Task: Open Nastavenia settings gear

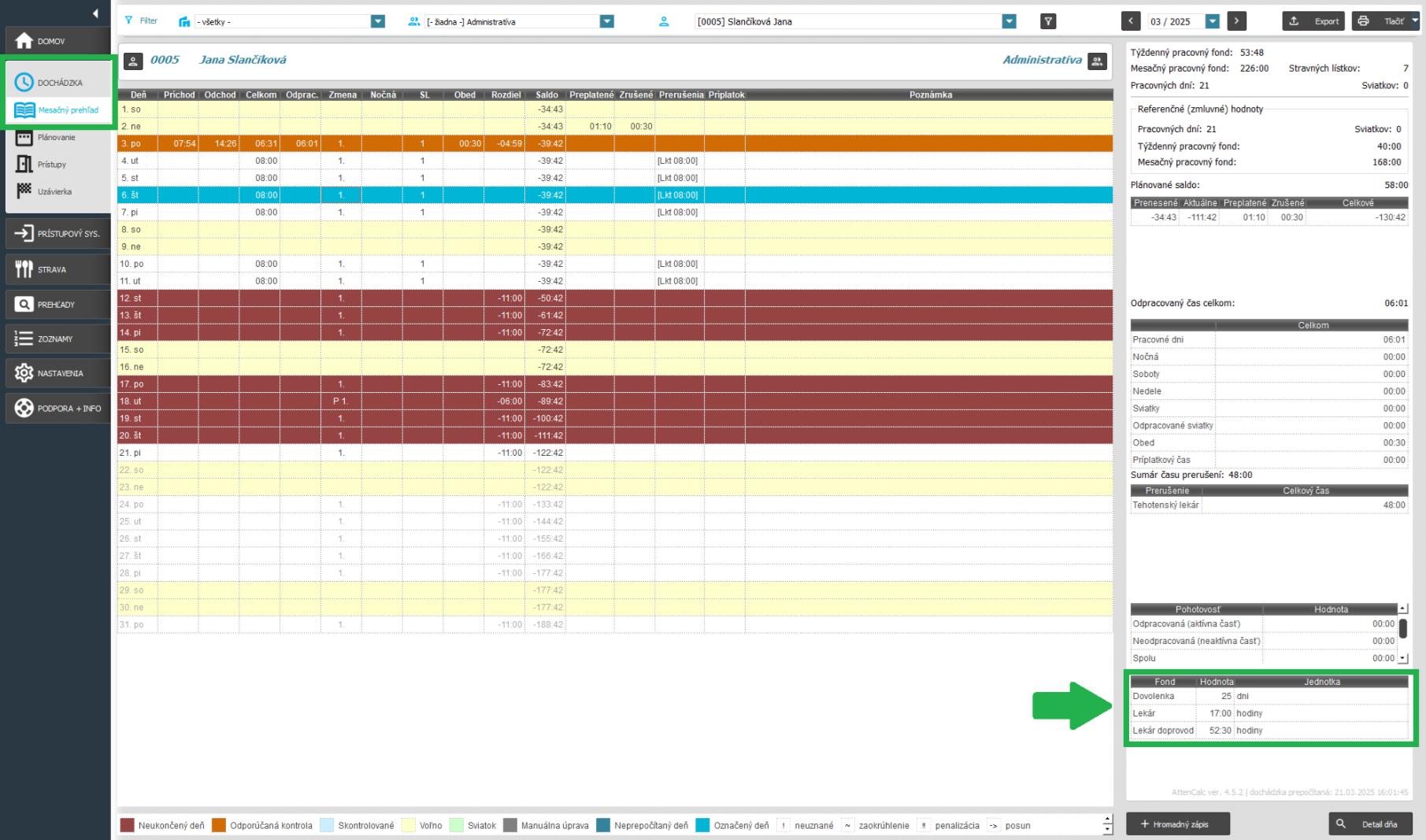Action: coord(57,373)
